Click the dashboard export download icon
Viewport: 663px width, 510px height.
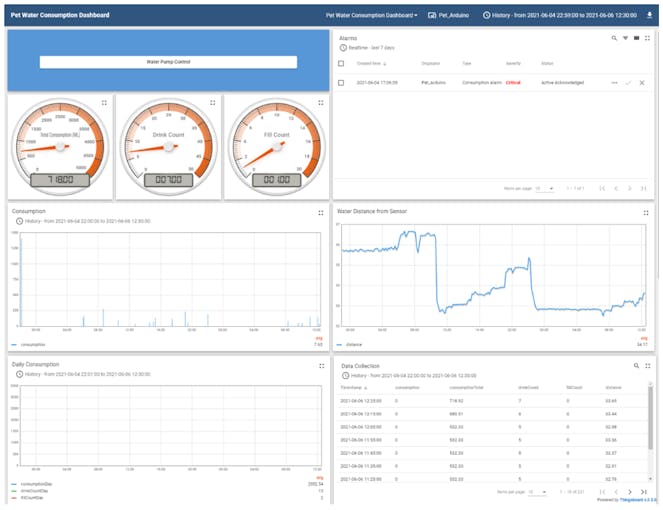pos(649,15)
